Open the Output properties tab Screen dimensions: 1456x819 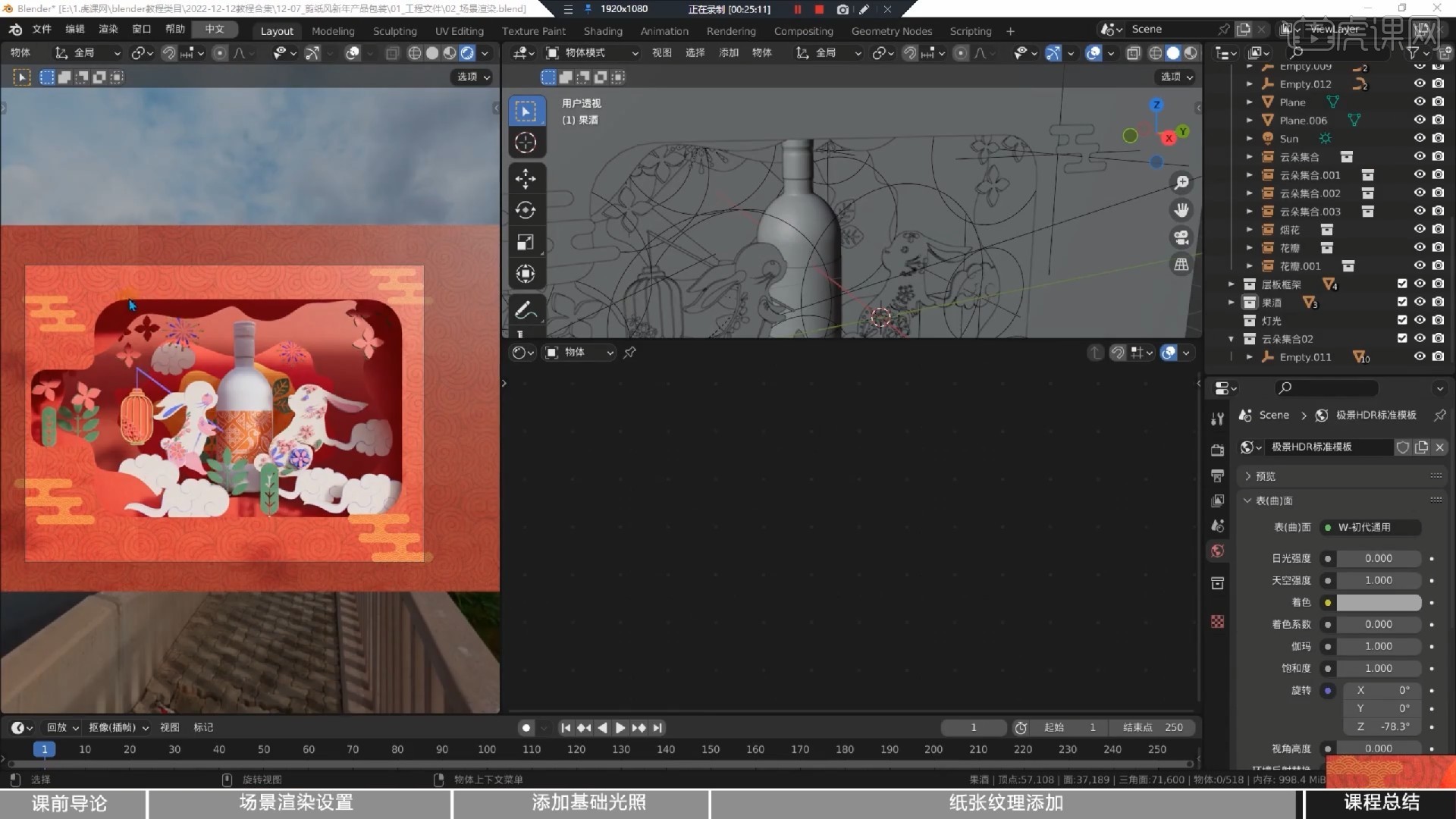click(1218, 475)
